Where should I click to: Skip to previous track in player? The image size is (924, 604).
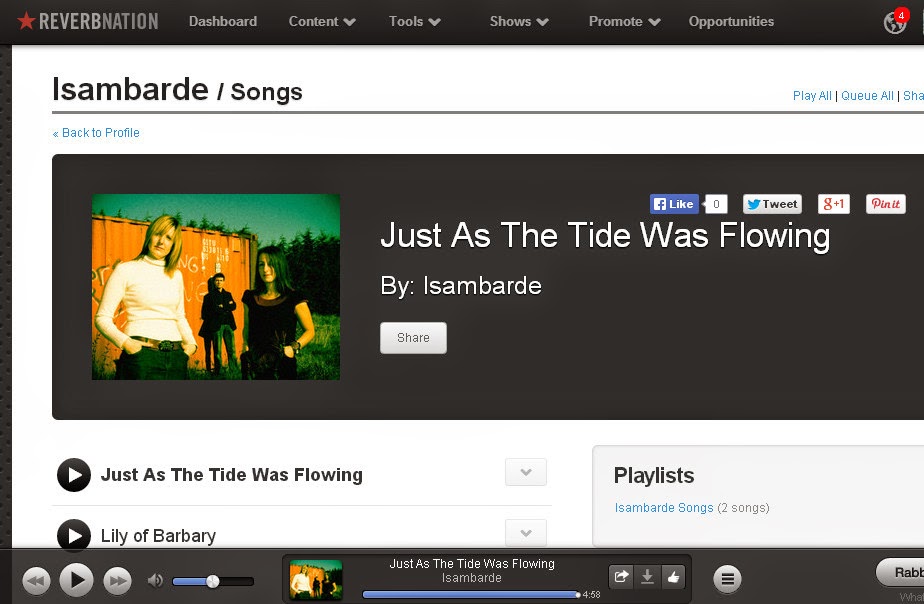pos(36,581)
